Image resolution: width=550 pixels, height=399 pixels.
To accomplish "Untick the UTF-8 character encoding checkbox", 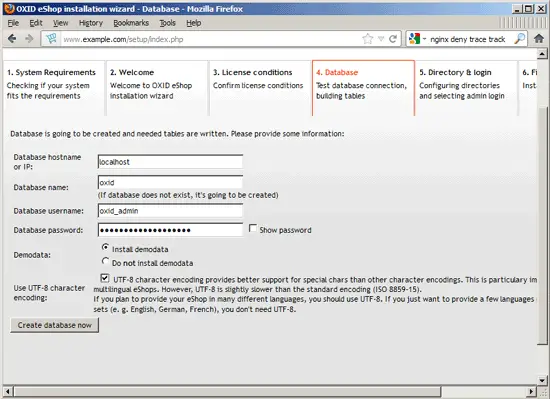I will point(105,278).
